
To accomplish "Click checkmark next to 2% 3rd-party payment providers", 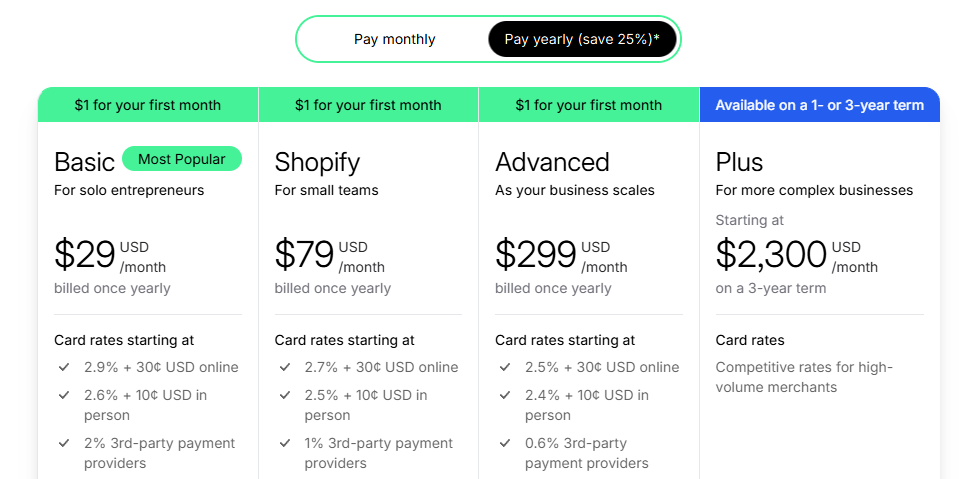I will 64,443.
